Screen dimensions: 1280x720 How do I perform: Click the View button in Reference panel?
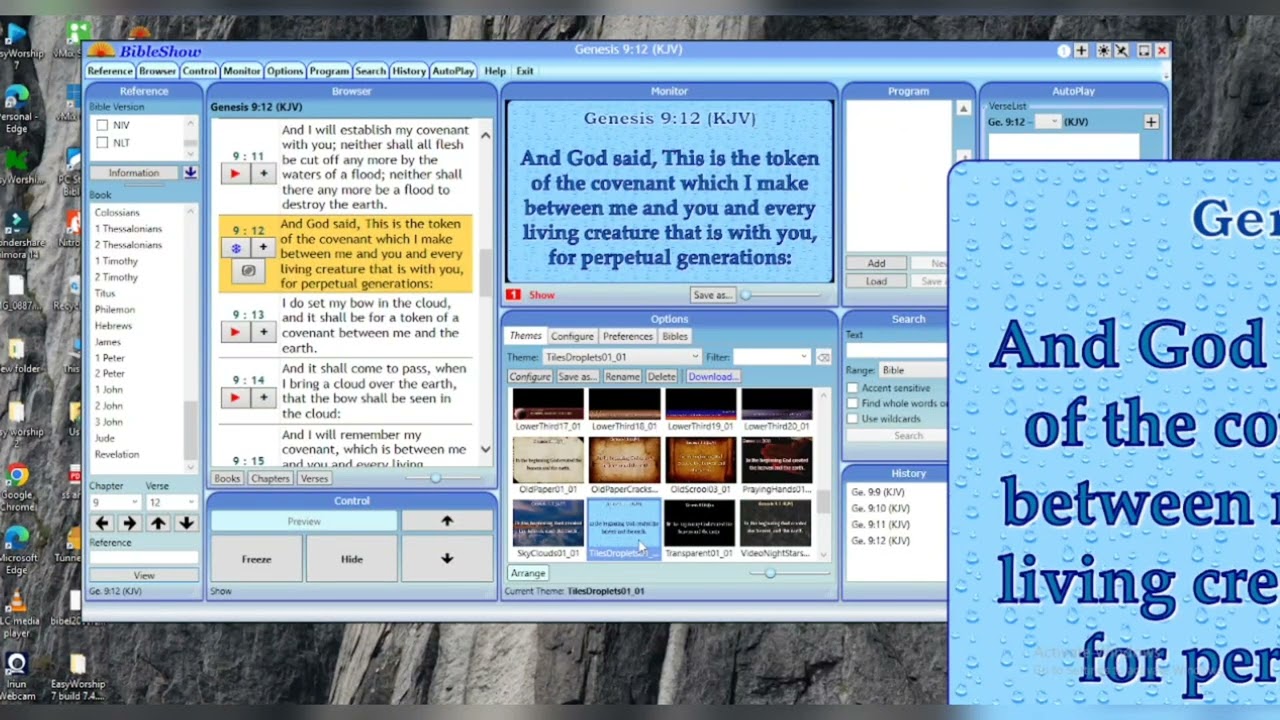point(144,576)
